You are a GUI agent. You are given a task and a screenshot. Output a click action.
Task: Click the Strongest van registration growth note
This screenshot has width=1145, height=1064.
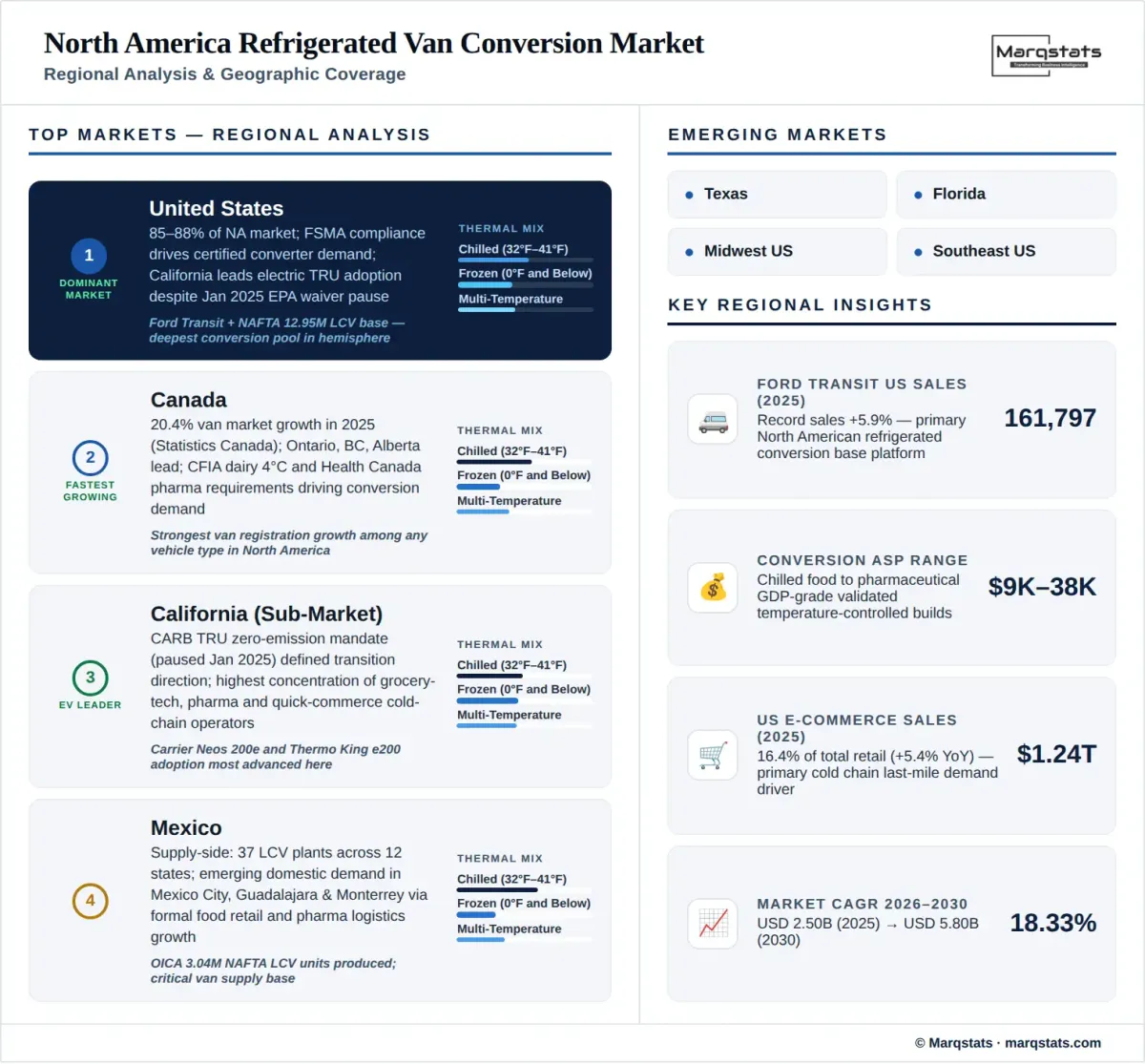tap(289, 543)
